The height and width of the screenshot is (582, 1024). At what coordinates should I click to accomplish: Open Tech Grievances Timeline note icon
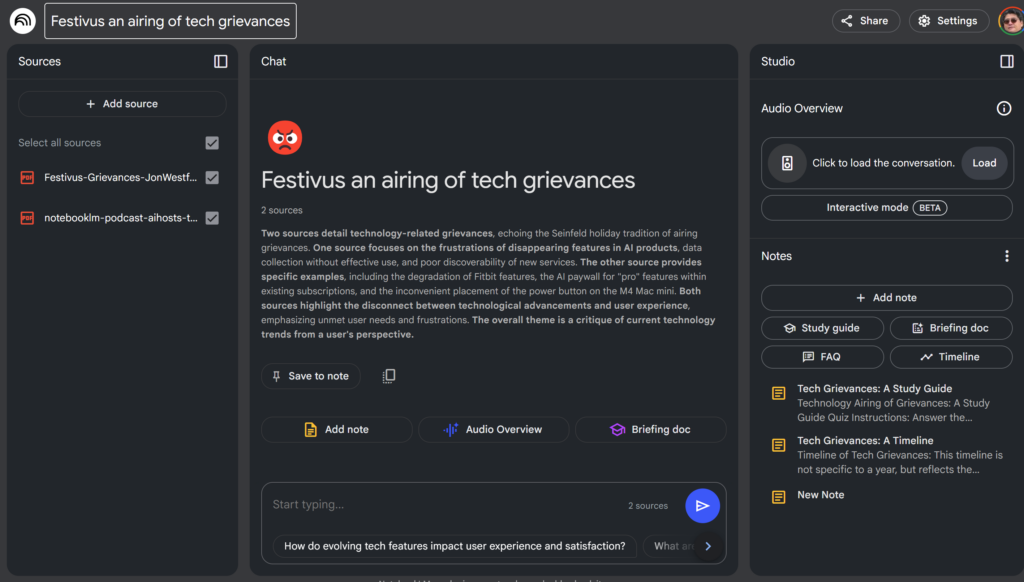(x=778, y=445)
